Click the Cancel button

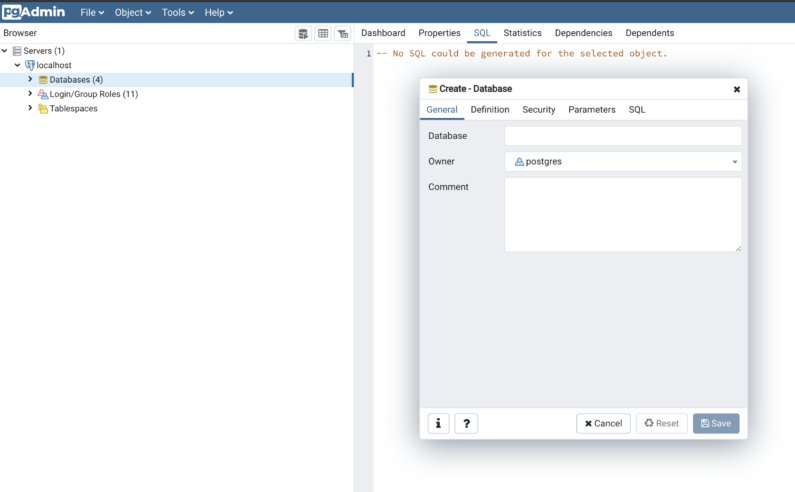pyautogui.click(x=603, y=423)
